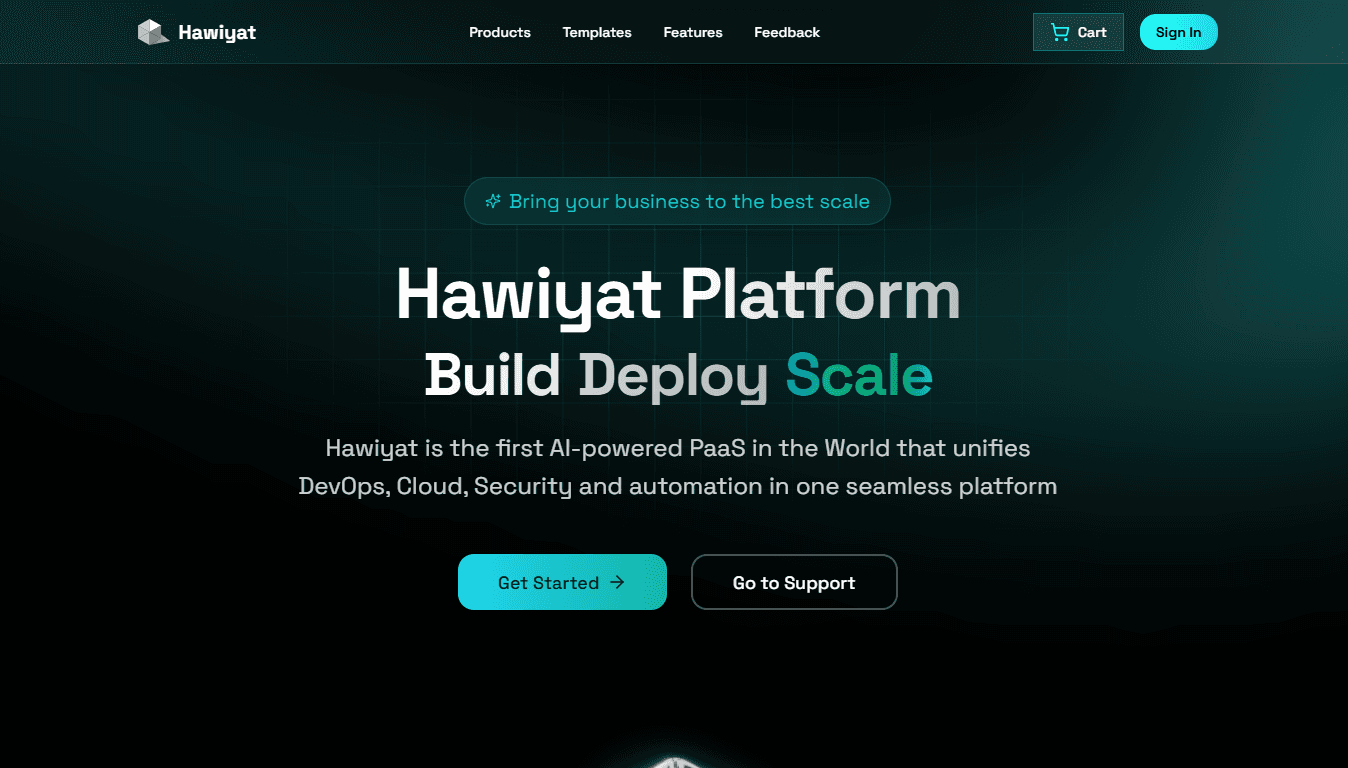Click the Hawiyat wordmark in the header
The height and width of the screenshot is (768, 1348).
click(x=216, y=31)
